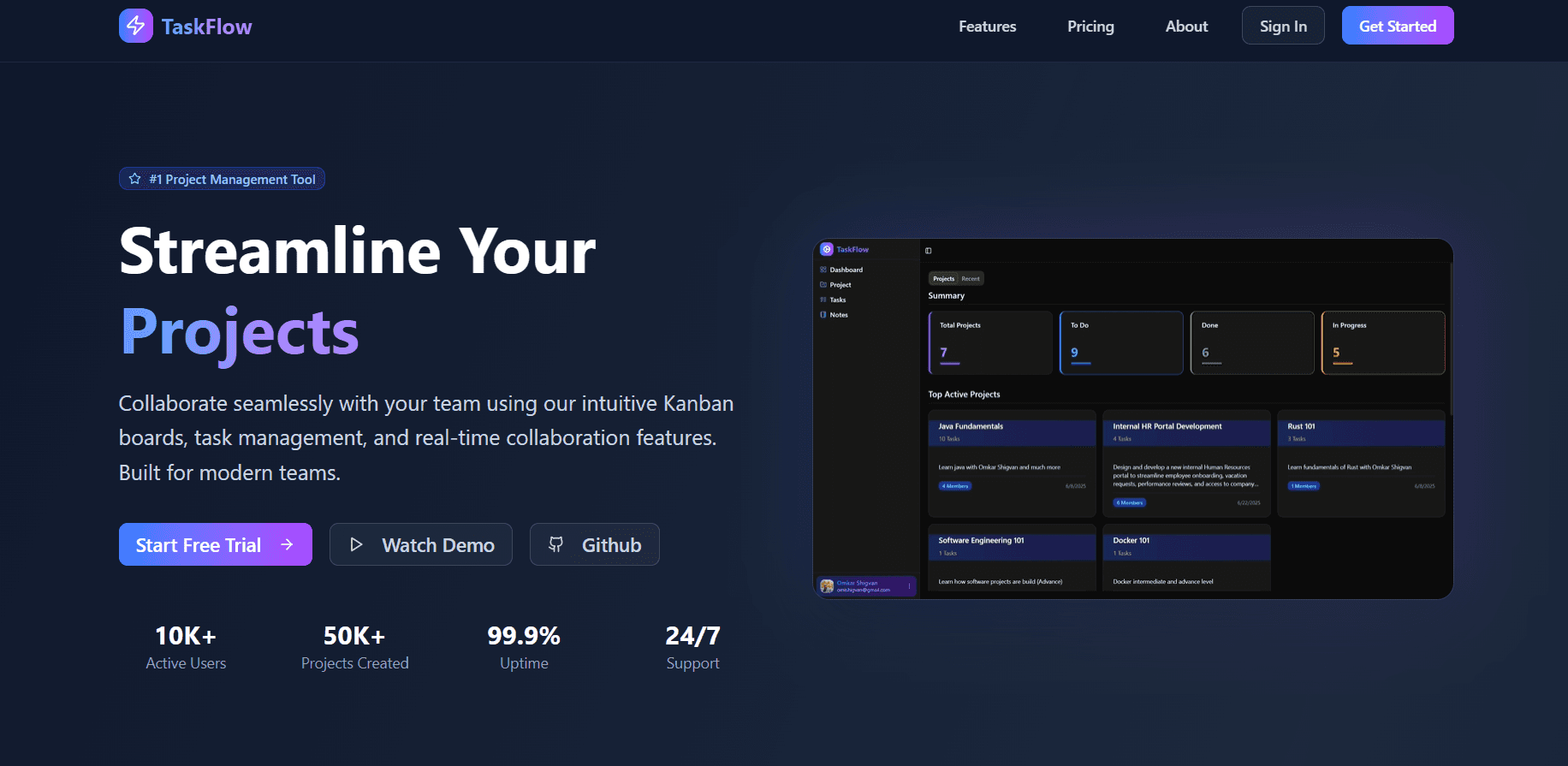
Task: Click the Omkar Shigvan user avatar in preview
Action: tap(827, 586)
